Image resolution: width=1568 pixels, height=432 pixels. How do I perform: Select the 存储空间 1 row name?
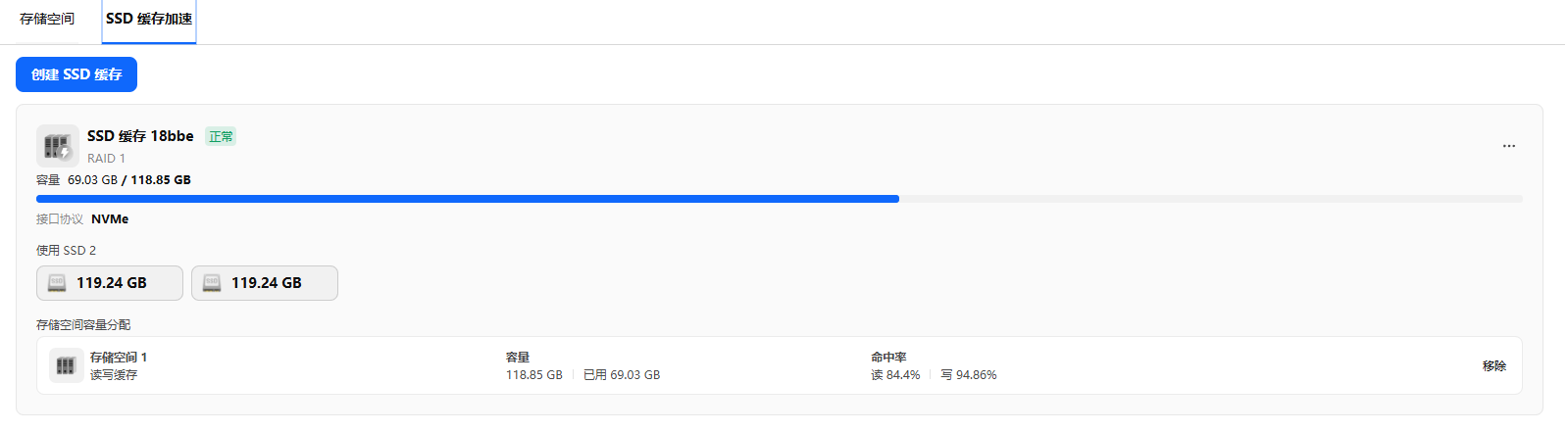(119, 358)
